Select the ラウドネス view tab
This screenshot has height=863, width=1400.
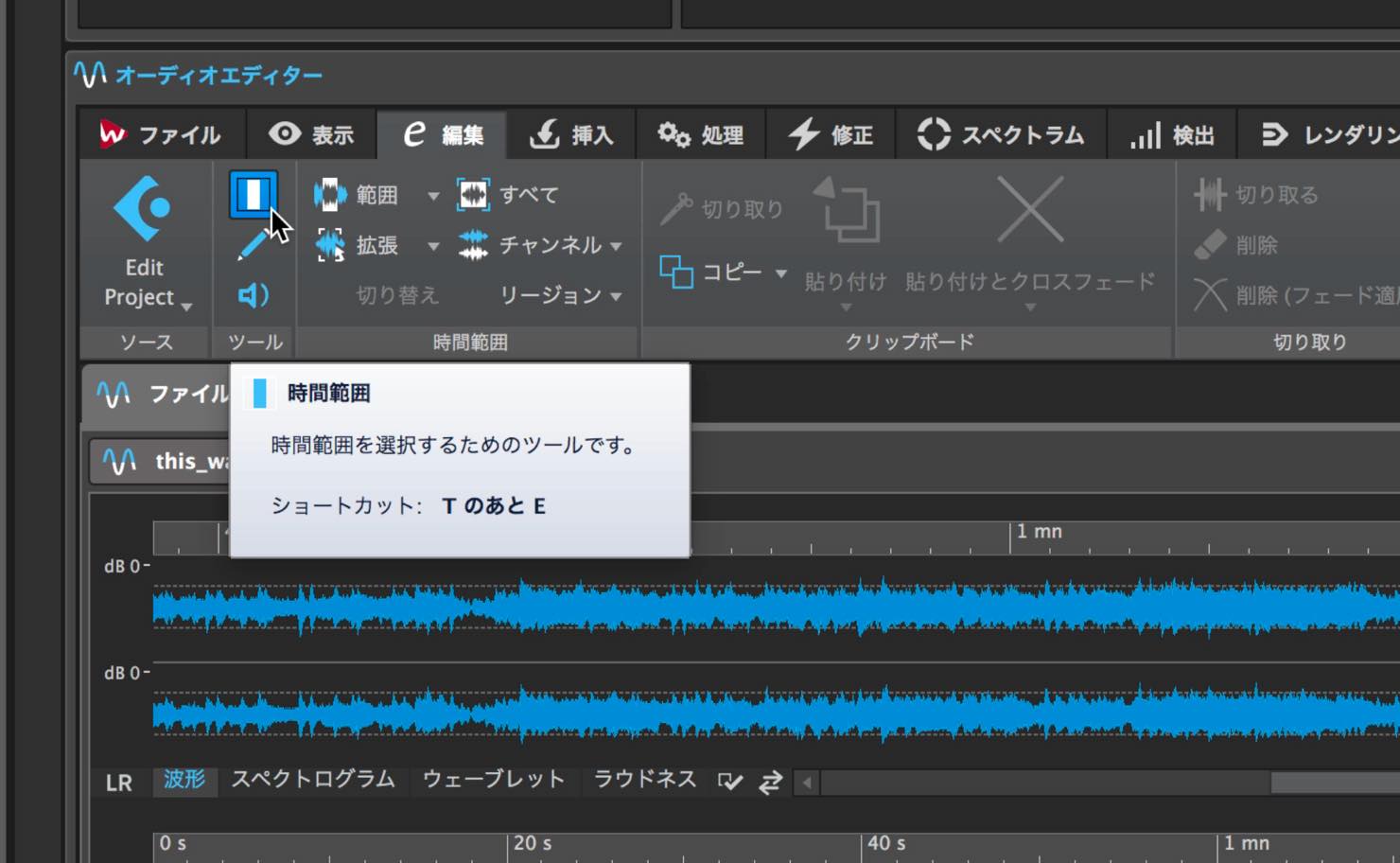(645, 780)
